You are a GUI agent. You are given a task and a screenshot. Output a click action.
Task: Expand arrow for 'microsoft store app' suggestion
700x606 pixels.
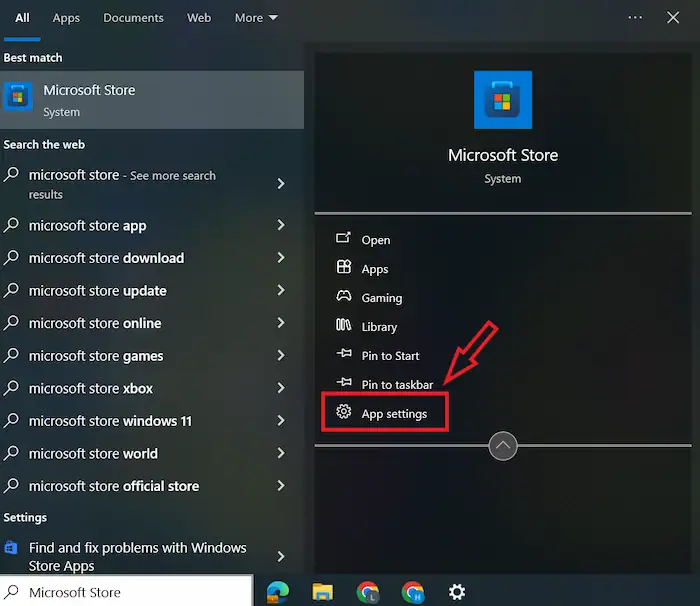click(281, 226)
